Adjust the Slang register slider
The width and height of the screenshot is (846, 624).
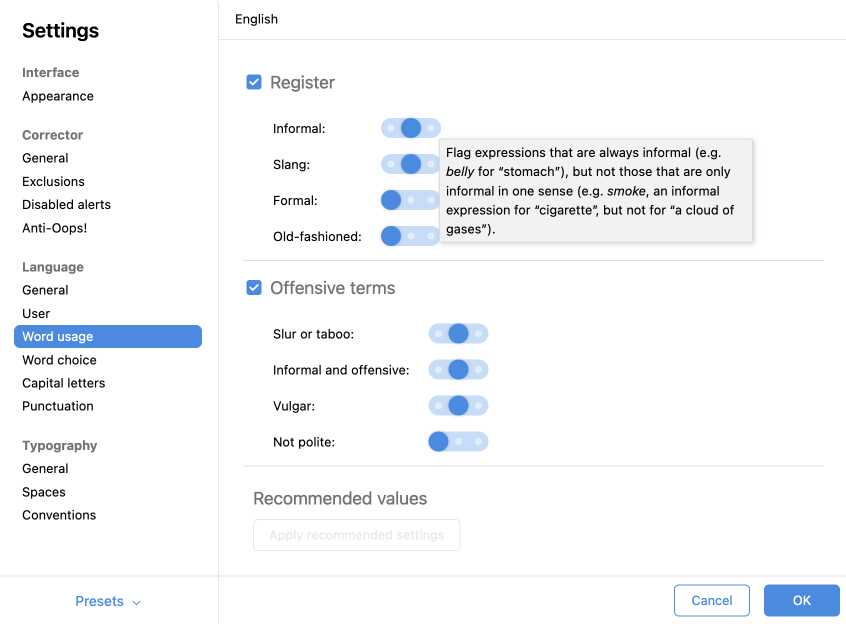pos(411,164)
